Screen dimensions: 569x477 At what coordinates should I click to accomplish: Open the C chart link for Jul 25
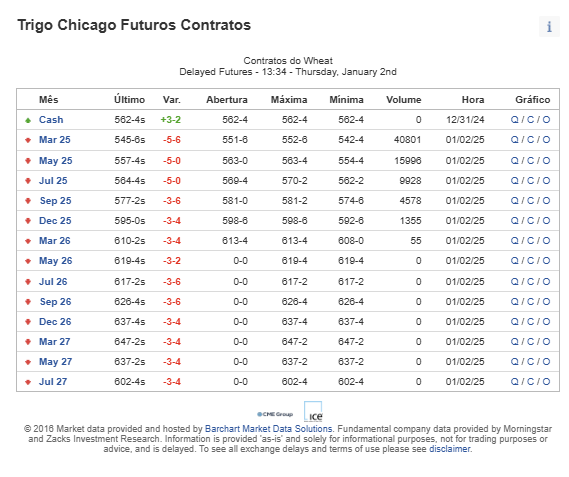[x=530, y=180]
